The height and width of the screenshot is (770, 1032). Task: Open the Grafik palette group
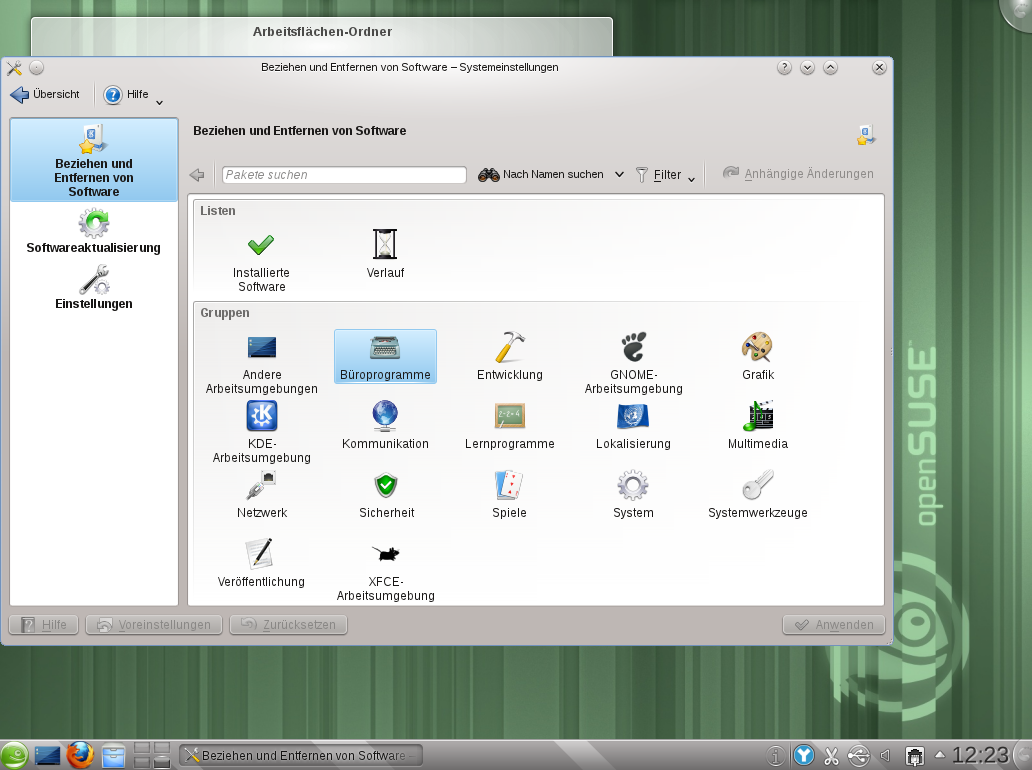[x=757, y=356]
